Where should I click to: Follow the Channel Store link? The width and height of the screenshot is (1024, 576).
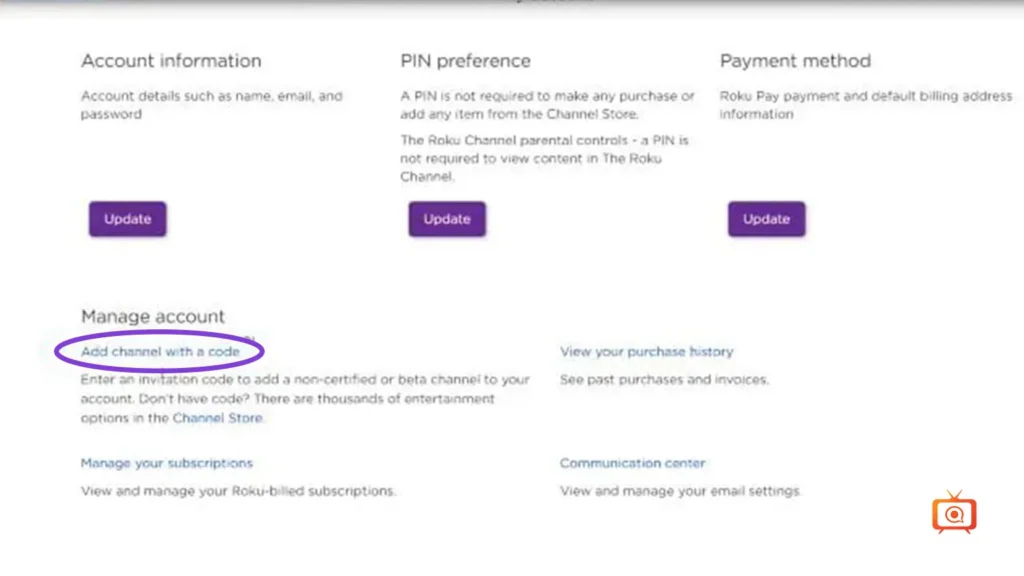[217, 418]
